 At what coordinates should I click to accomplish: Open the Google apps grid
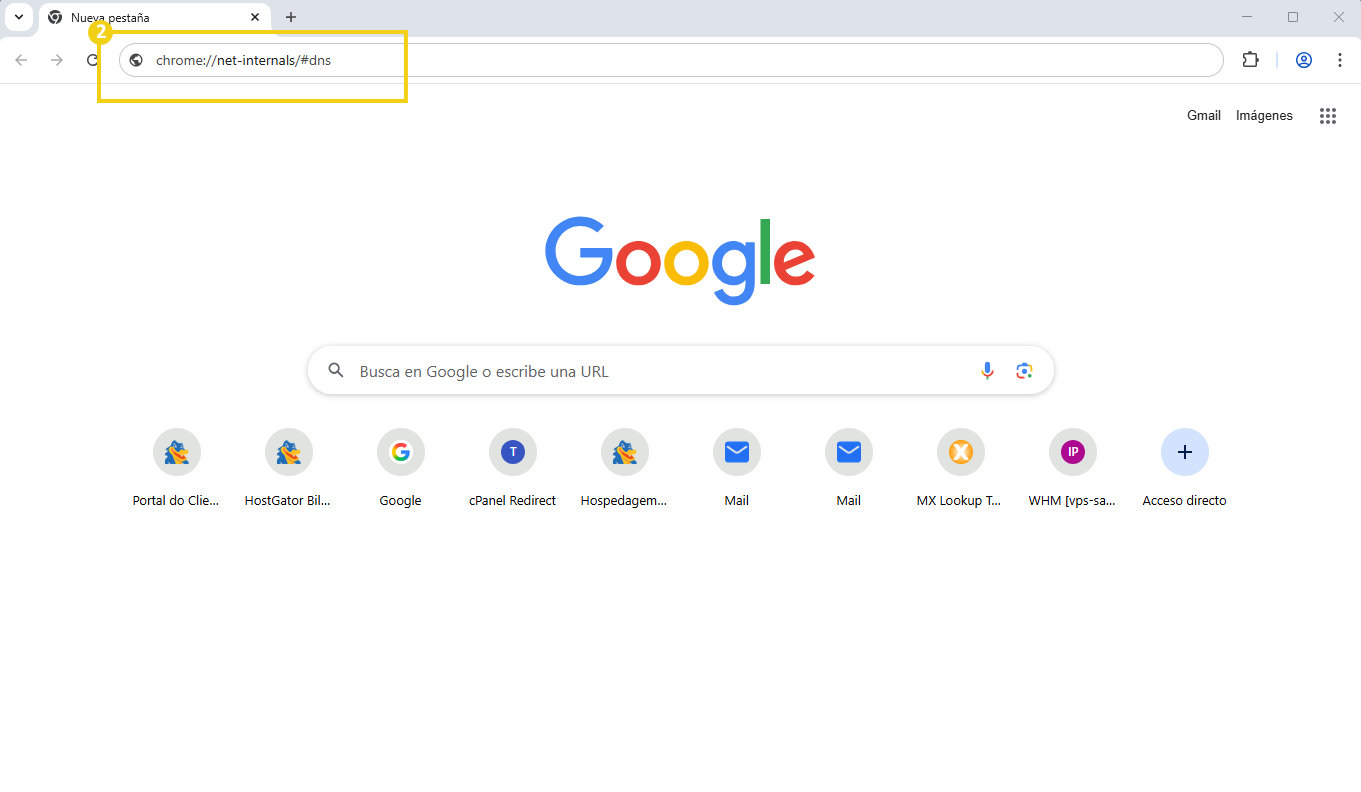pyautogui.click(x=1327, y=115)
